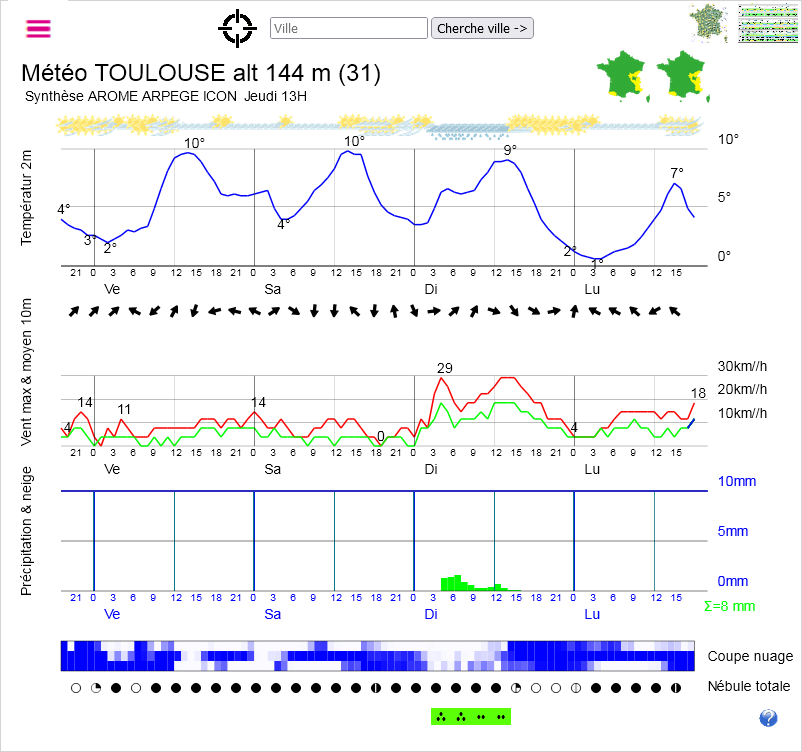Open the pink hamburger menu

click(38, 29)
